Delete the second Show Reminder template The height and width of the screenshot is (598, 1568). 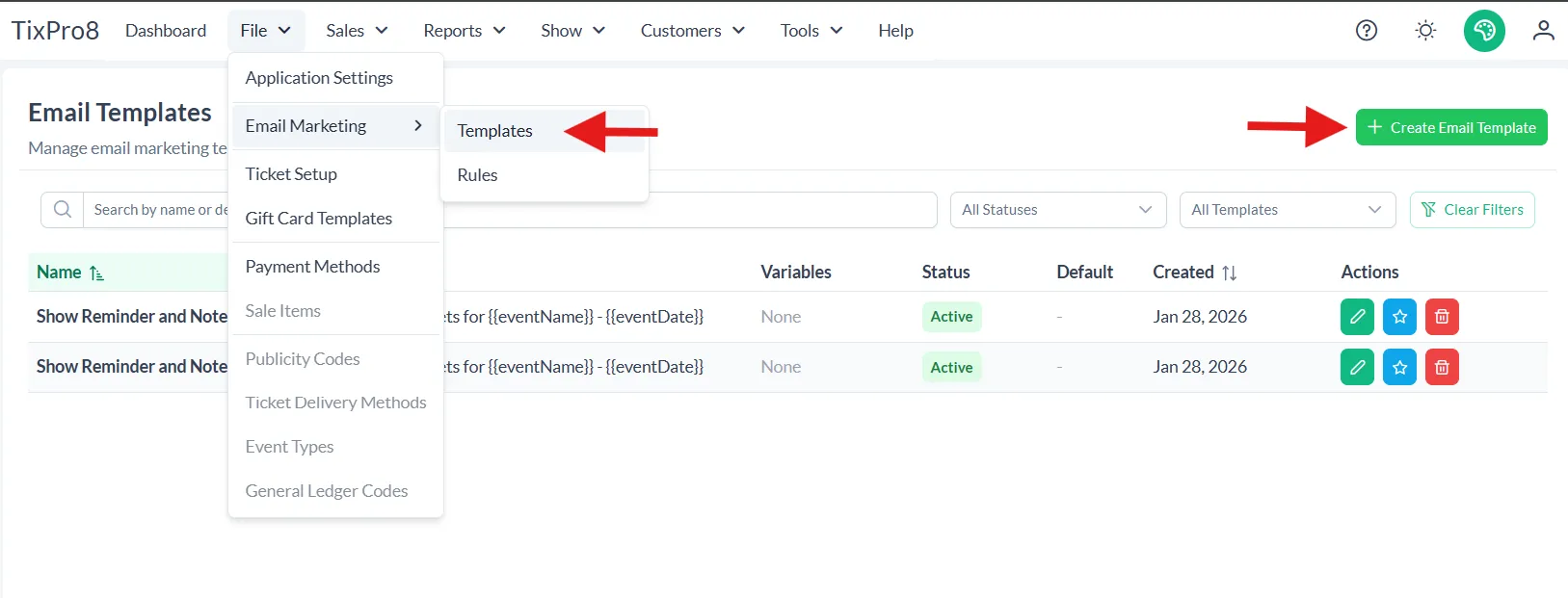tap(1442, 367)
